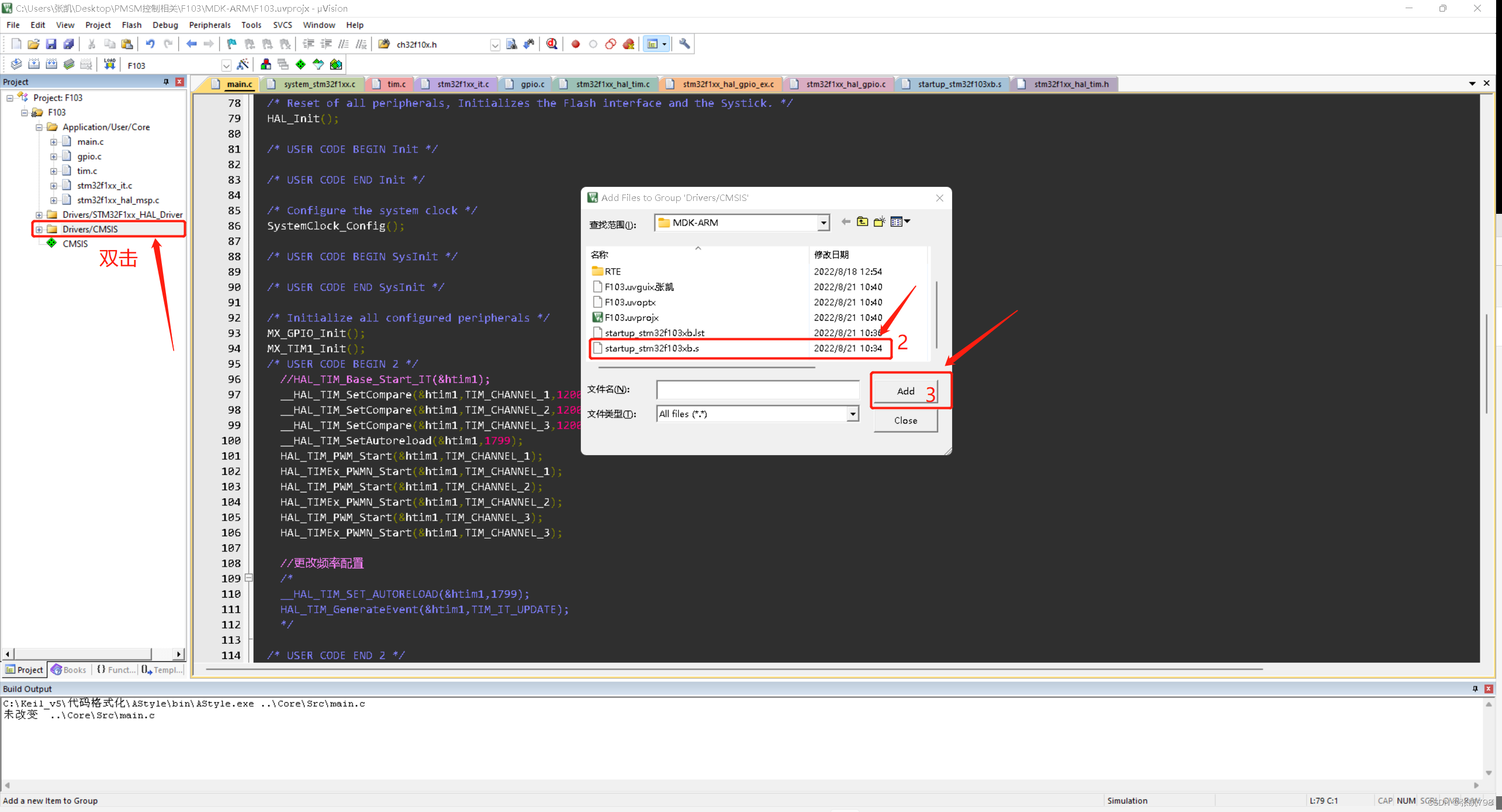Expand the Drivers/CMSIS group
1502x812 pixels.
(x=39, y=229)
